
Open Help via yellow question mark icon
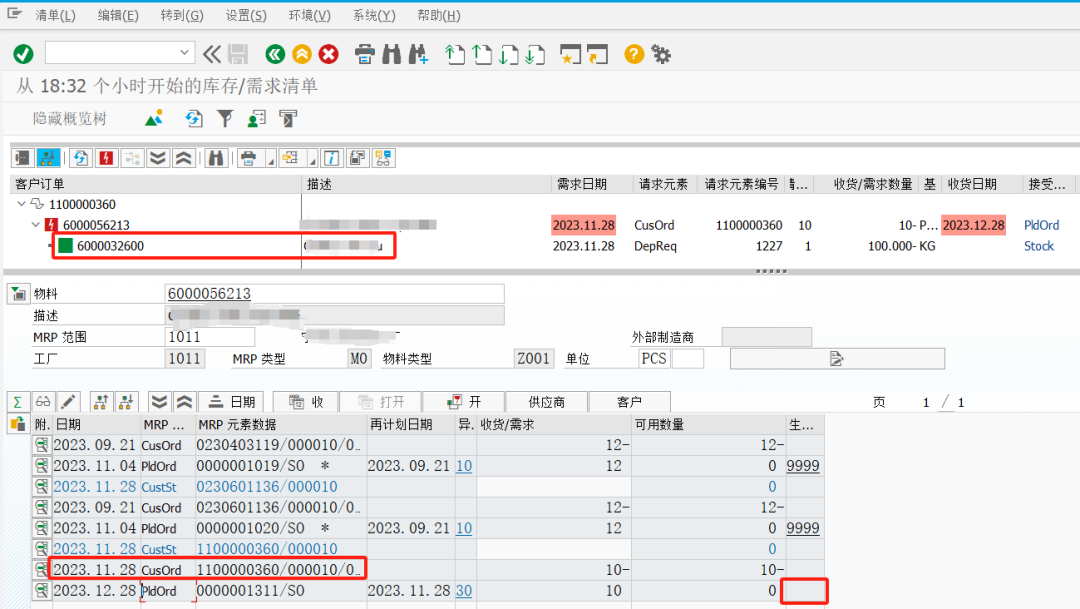pyautogui.click(x=634, y=54)
